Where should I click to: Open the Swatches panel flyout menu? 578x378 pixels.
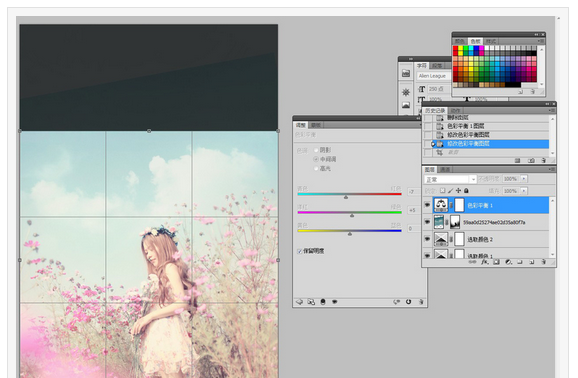(541, 41)
